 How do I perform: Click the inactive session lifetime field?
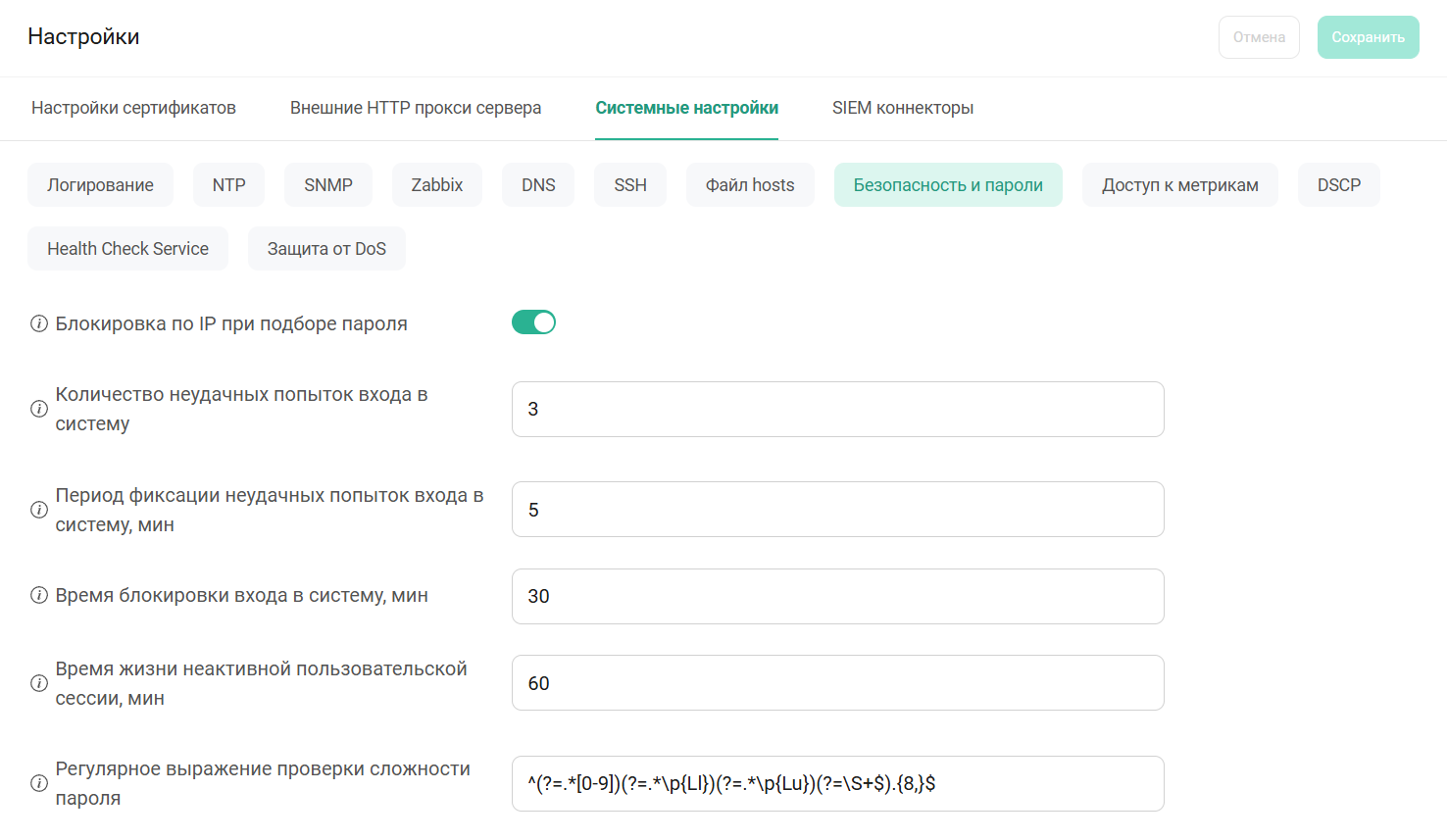tap(837, 683)
